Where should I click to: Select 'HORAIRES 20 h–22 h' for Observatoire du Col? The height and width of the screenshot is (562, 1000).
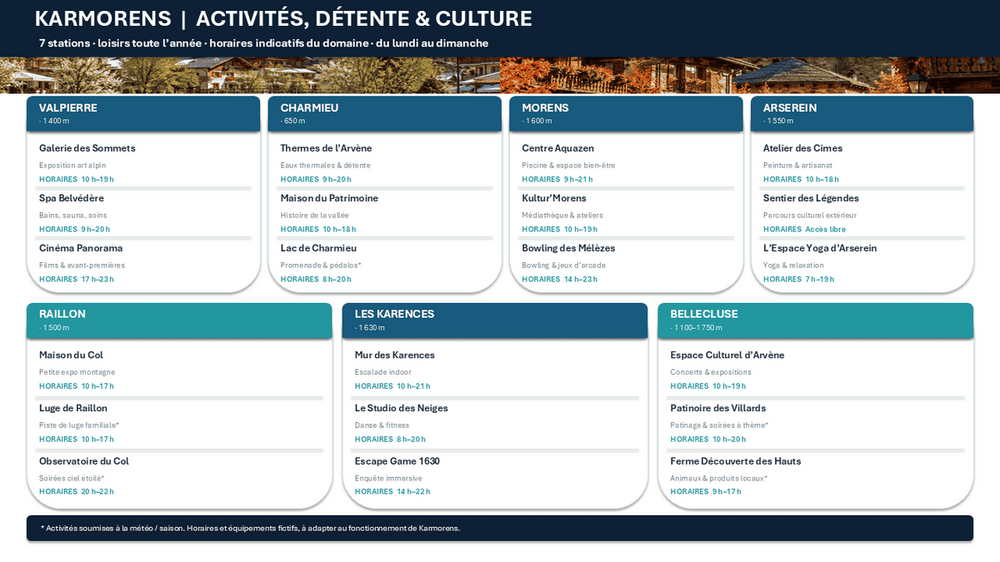(x=77, y=492)
